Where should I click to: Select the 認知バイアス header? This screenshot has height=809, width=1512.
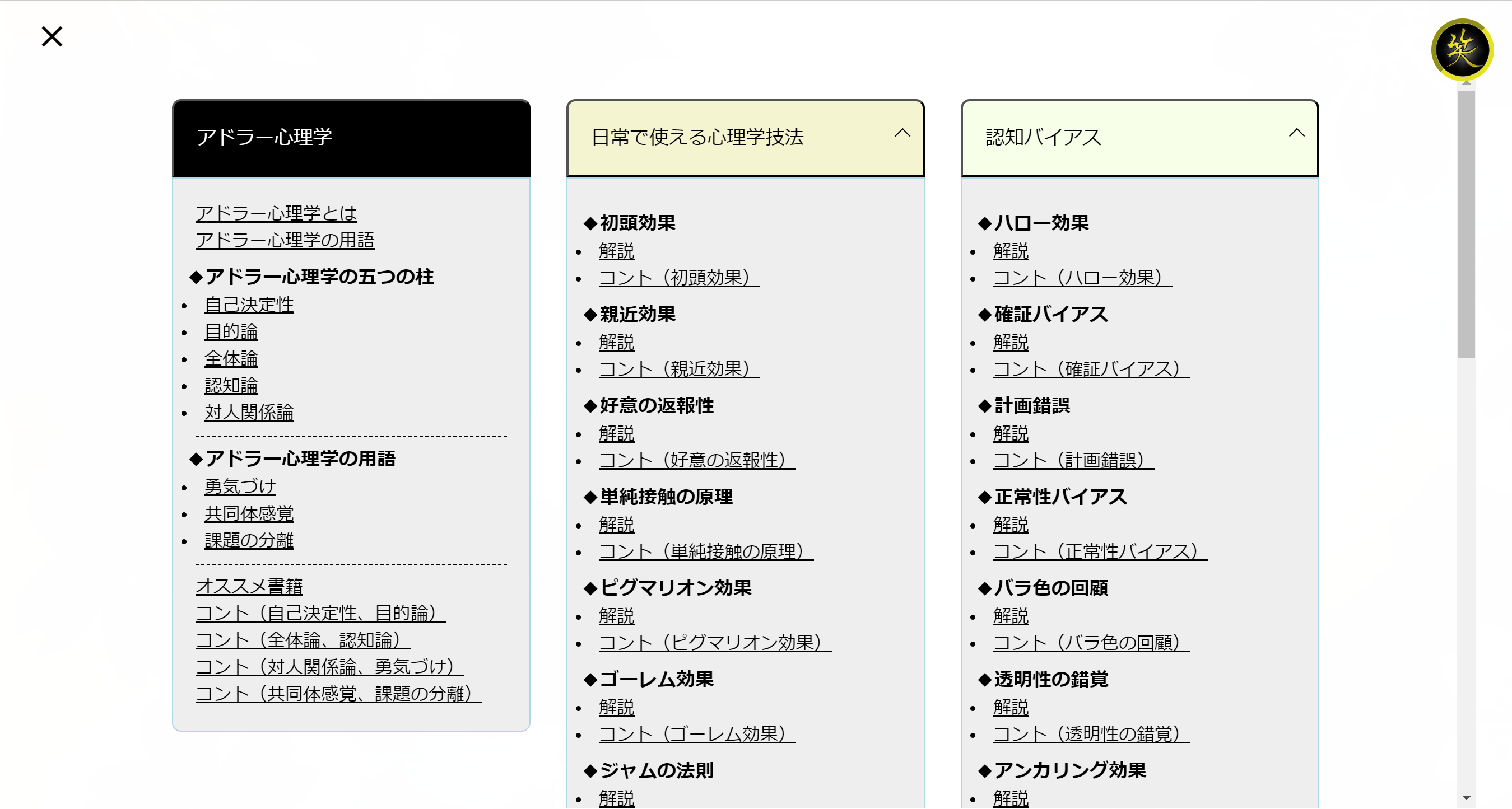coord(1139,138)
